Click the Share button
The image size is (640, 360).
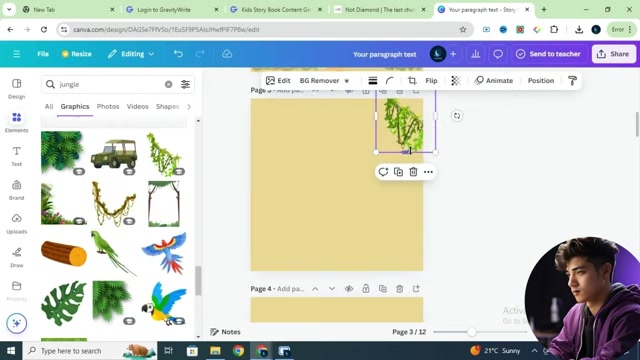[613, 54]
